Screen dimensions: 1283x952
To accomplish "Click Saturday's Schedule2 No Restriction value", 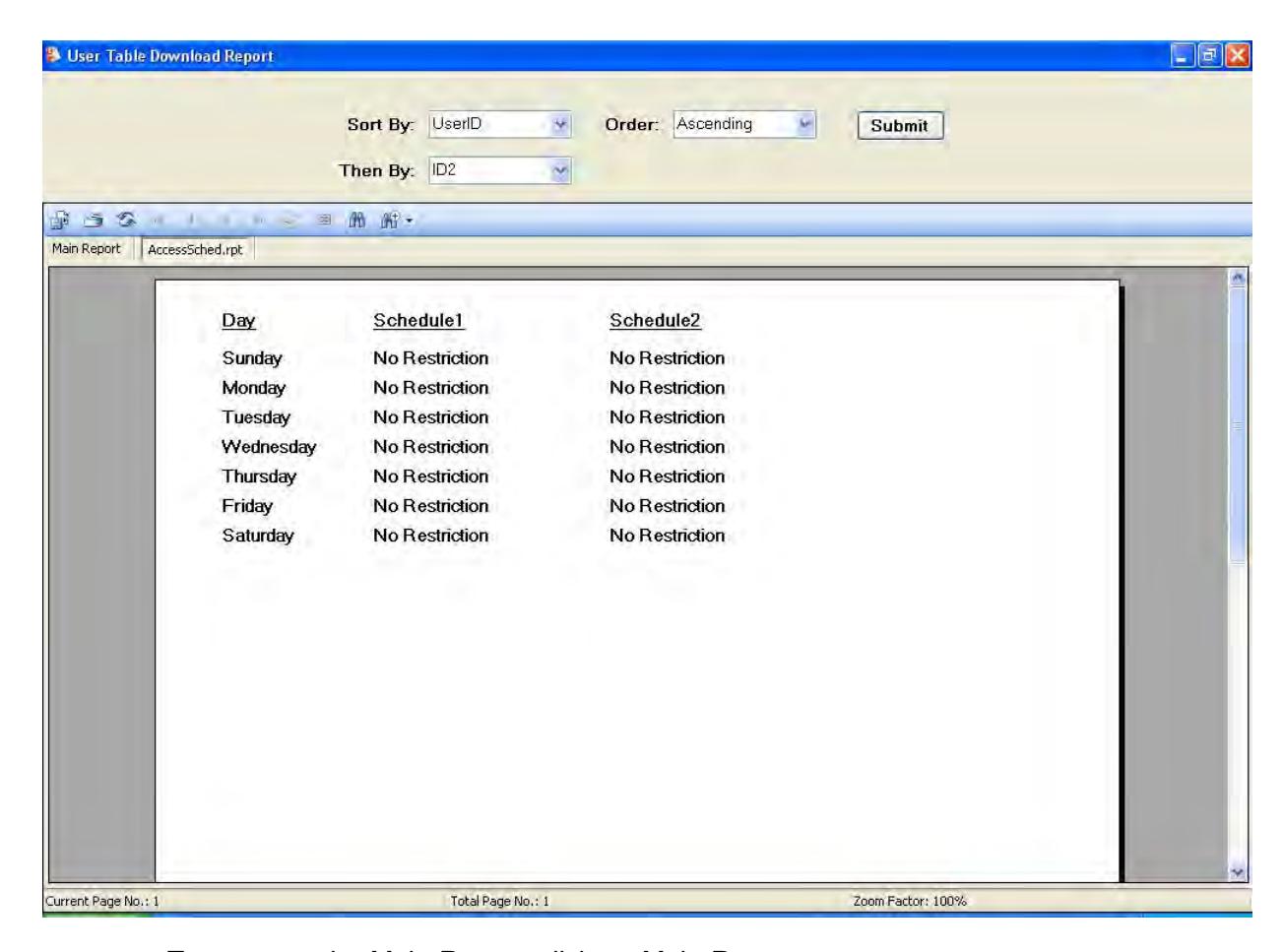I will [x=667, y=536].
